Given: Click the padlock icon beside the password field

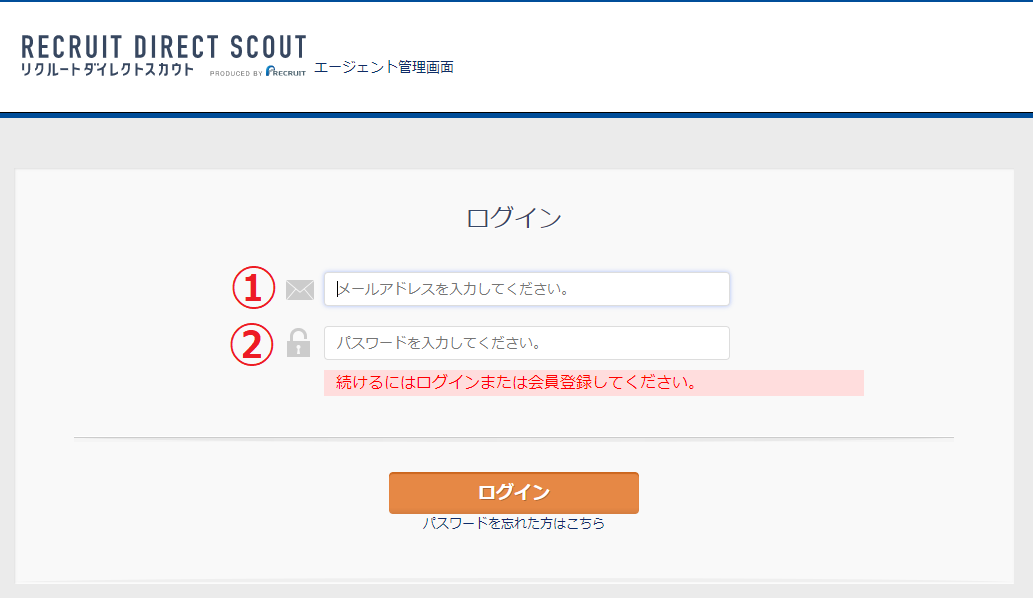Looking at the screenshot, I should tap(298, 343).
